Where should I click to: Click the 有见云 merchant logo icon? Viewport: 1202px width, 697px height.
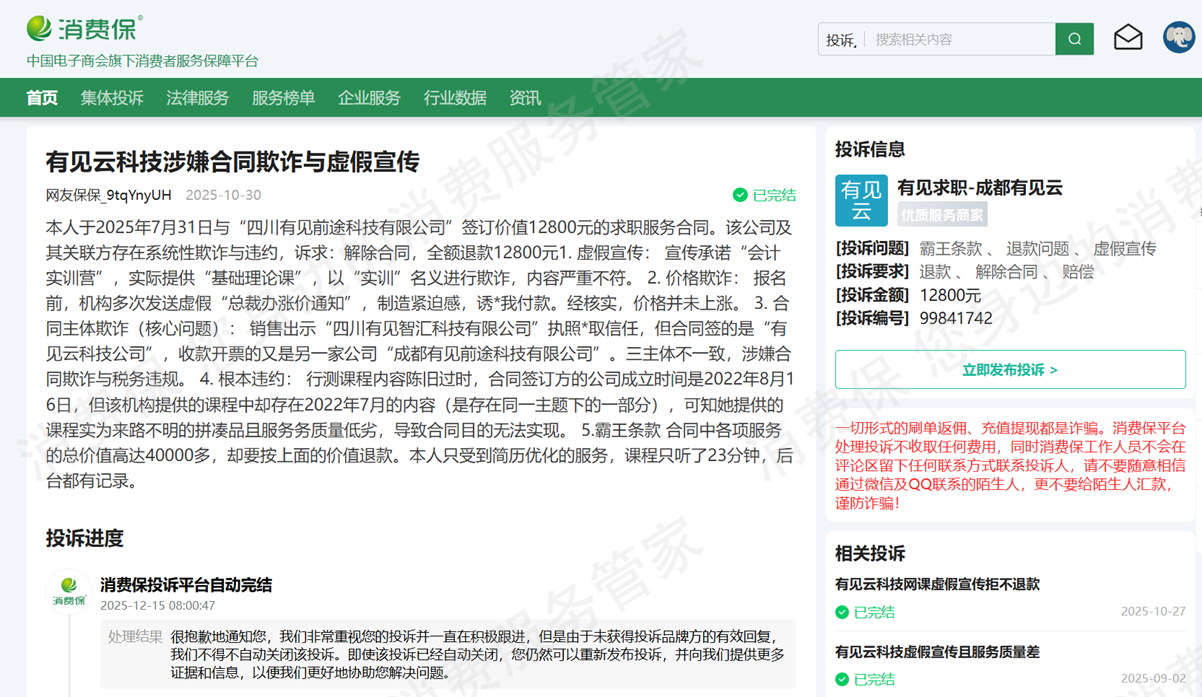click(860, 201)
